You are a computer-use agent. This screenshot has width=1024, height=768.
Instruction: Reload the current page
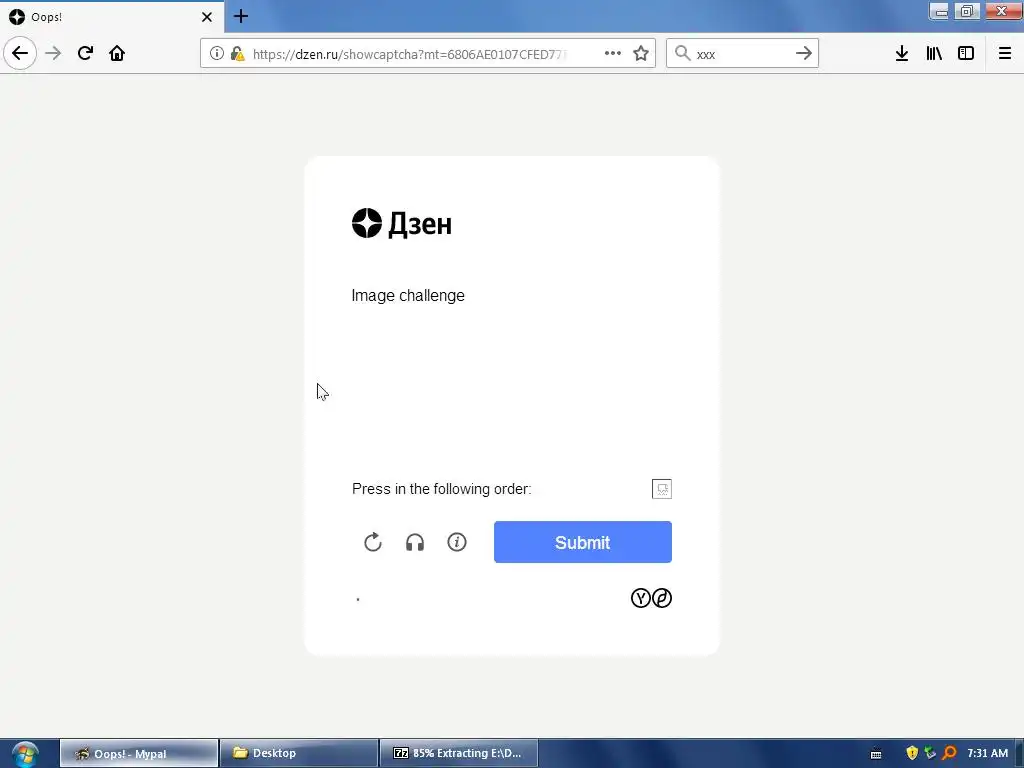[x=86, y=53]
